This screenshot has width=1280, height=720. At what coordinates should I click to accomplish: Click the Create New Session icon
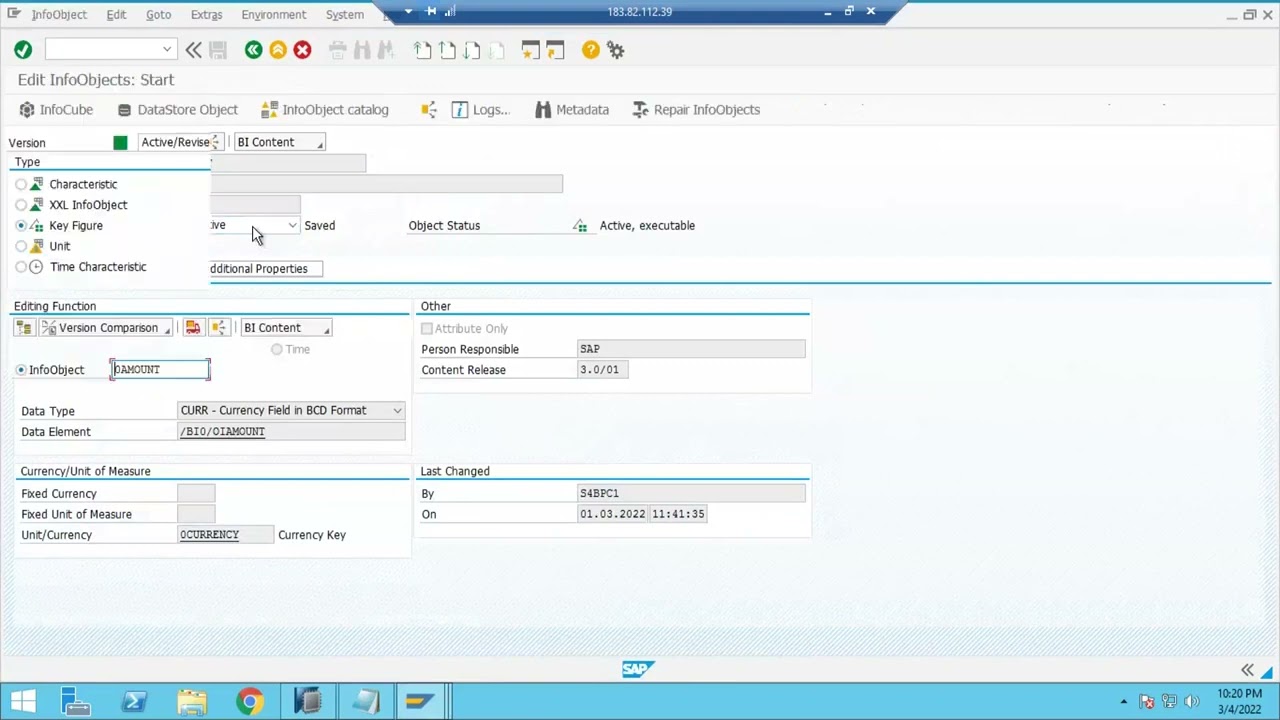click(x=531, y=50)
